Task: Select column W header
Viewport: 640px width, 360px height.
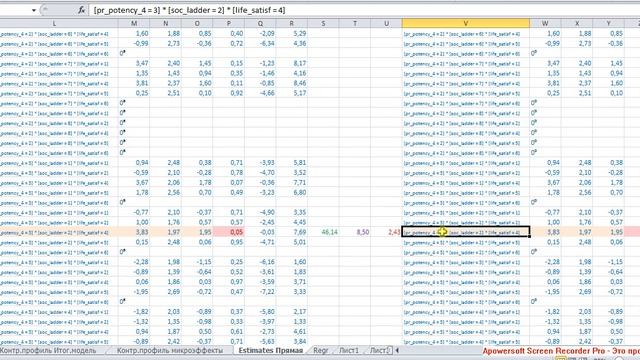Action: 545,24
